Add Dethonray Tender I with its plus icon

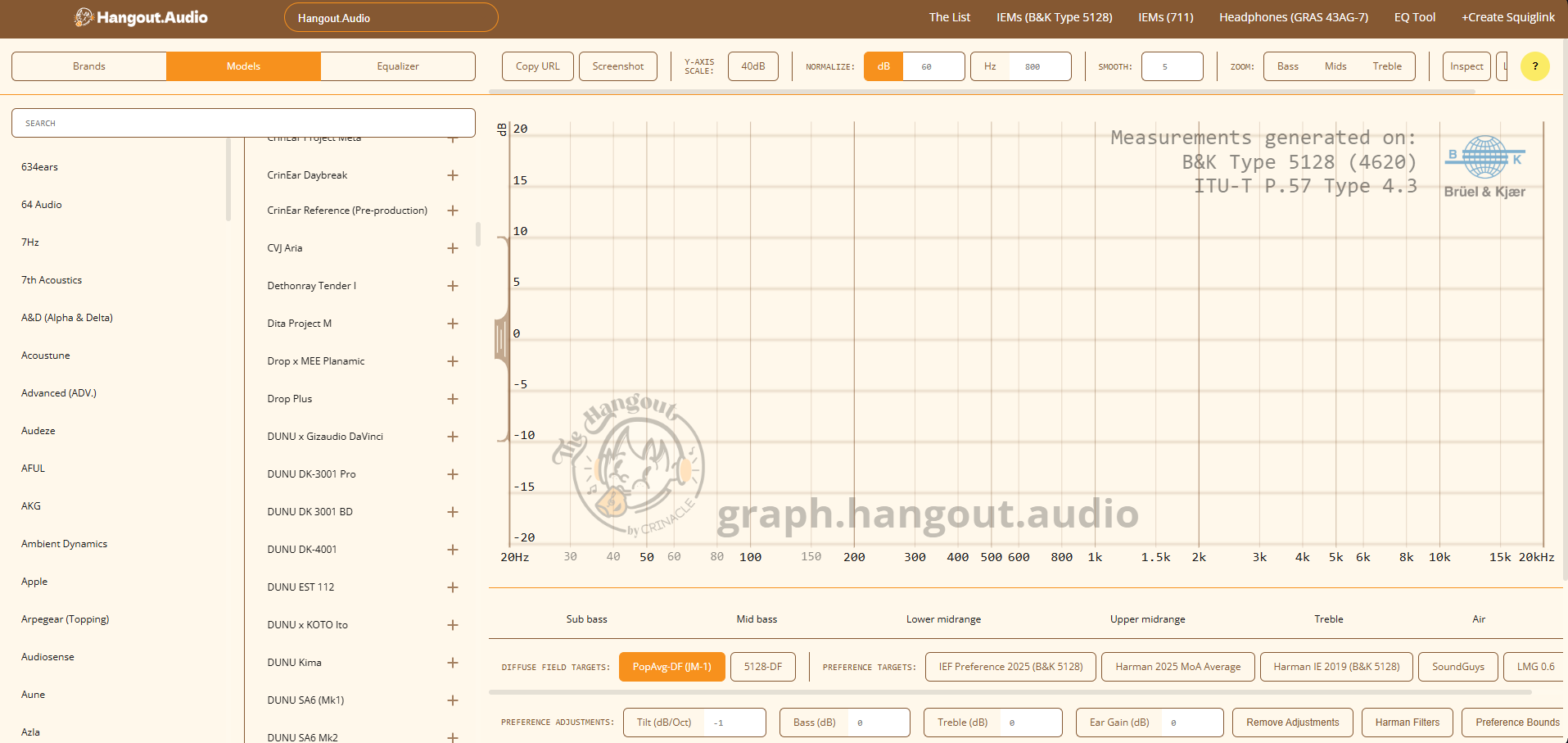(x=453, y=285)
